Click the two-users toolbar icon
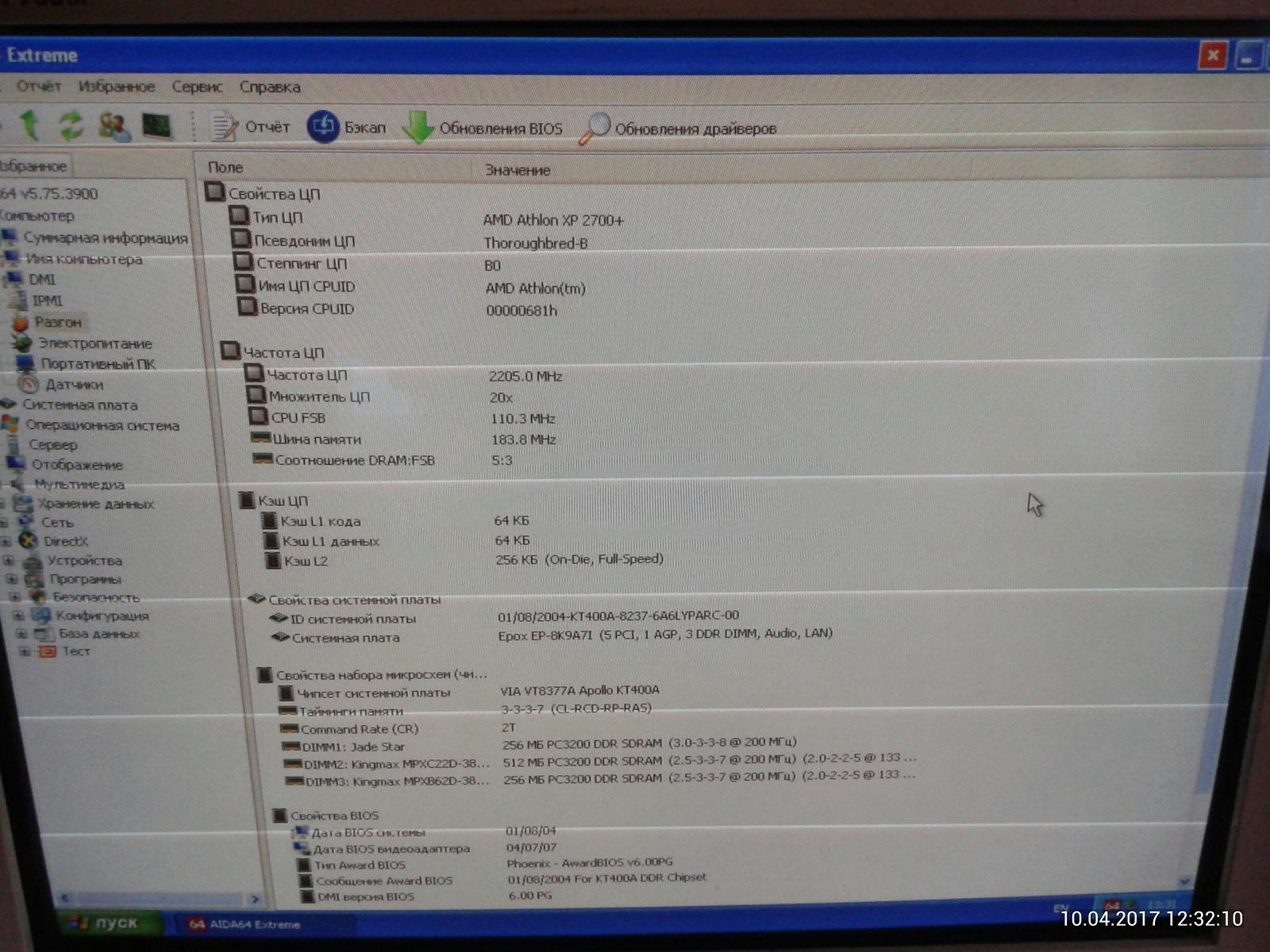1270x952 pixels. (x=114, y=126)
